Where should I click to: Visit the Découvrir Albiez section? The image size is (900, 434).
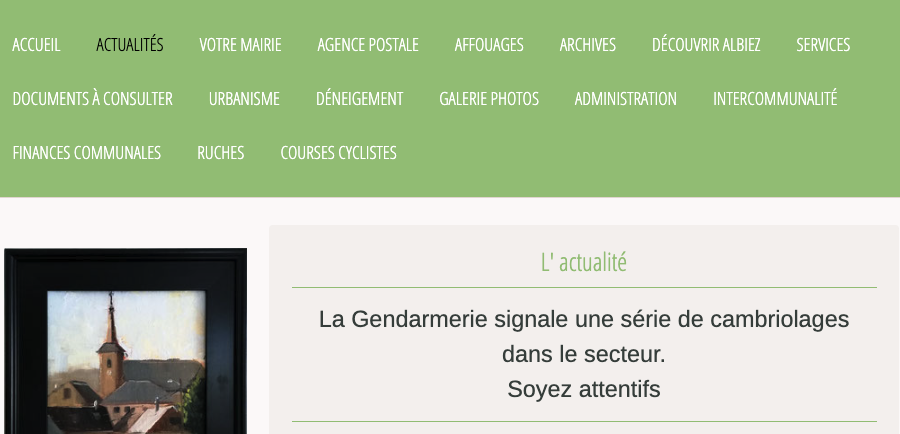[x=706, y=45]
